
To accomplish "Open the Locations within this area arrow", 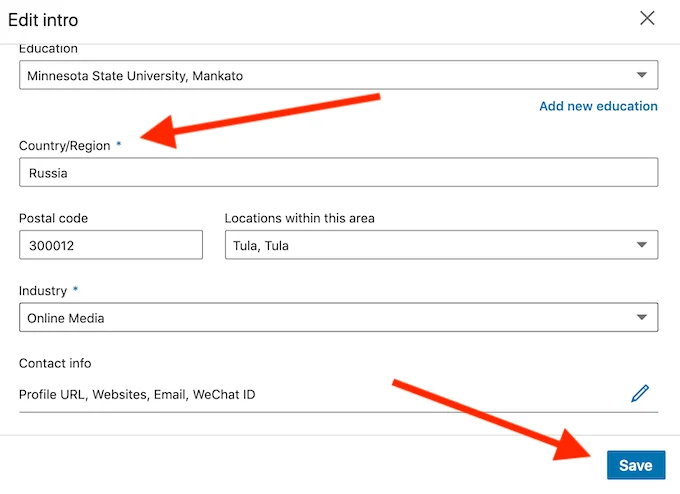I will click(641, 246).
